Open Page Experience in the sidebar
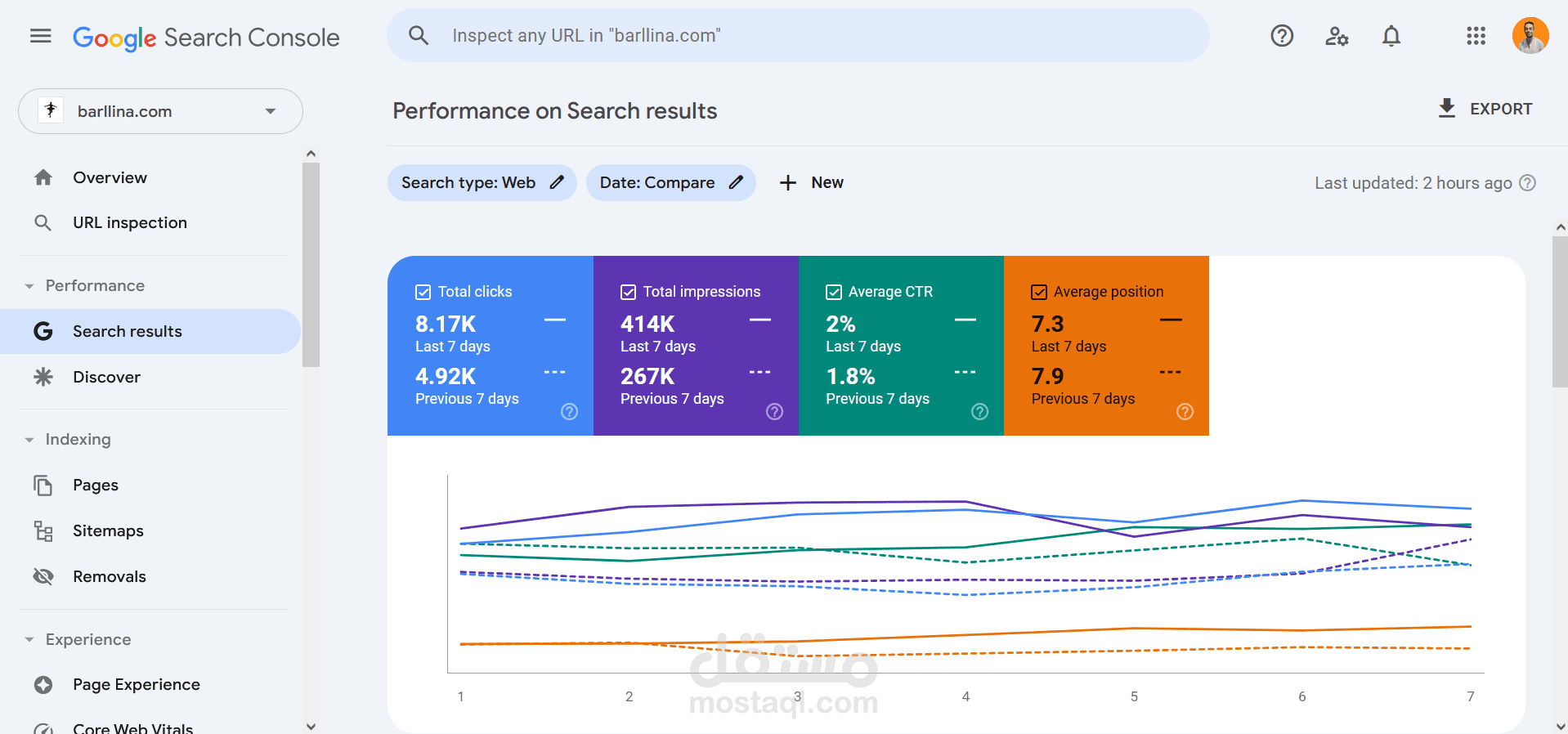Image resolution: width=1568 pixels, height=734 pixels. click(x=150, y=685)
